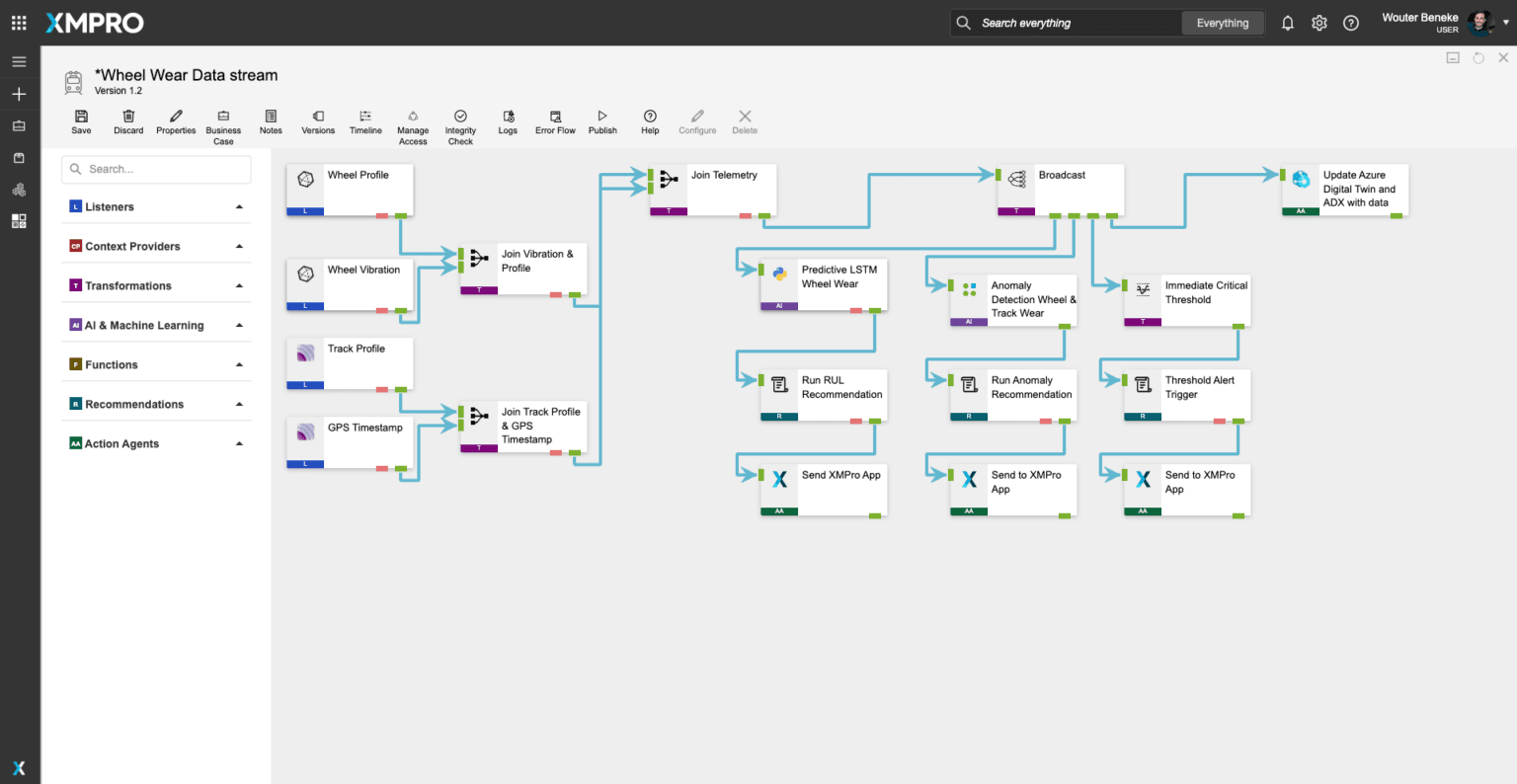Image resolution: width=1517 pixels, height=784 pixels.
Task: Toggle the hamburger menu in left sidebar
Action: pos(19,61)
